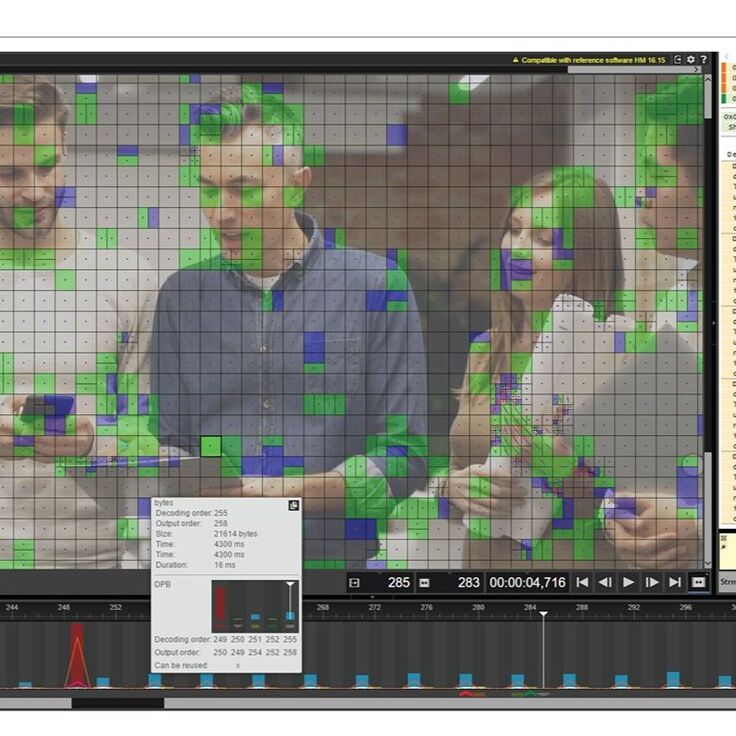Viewport: 736px width, 736px height.
Task: Click the compatibility warning triangle icon
Action: 515,60
